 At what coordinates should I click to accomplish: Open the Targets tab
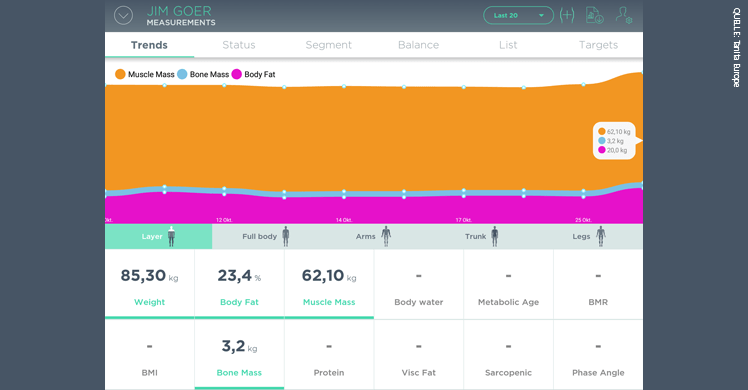pyautogui.click(x=598, y=45)
